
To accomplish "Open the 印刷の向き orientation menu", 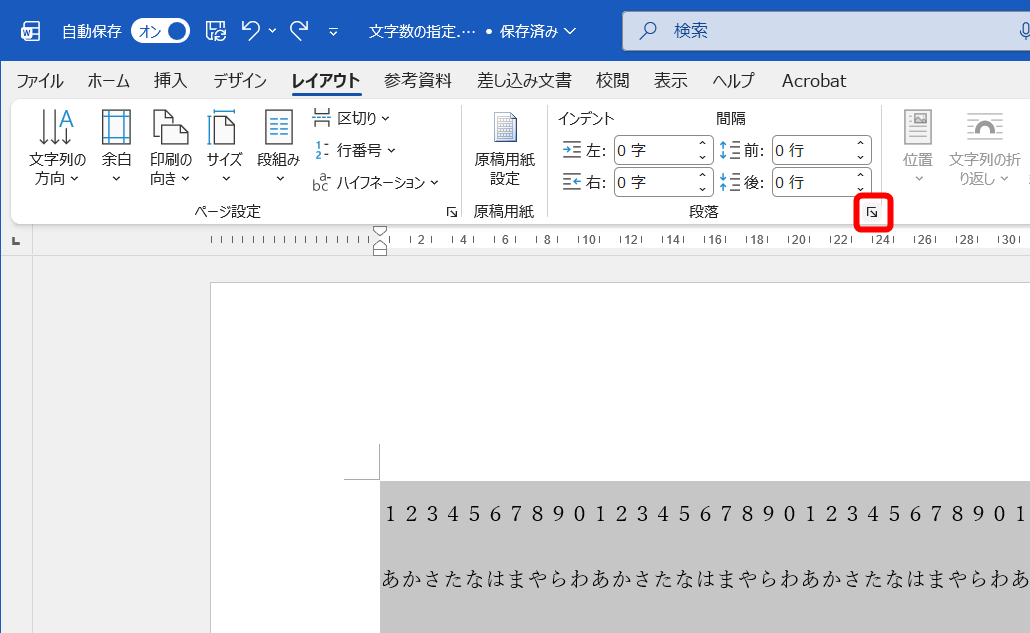I will coord(171,146).
